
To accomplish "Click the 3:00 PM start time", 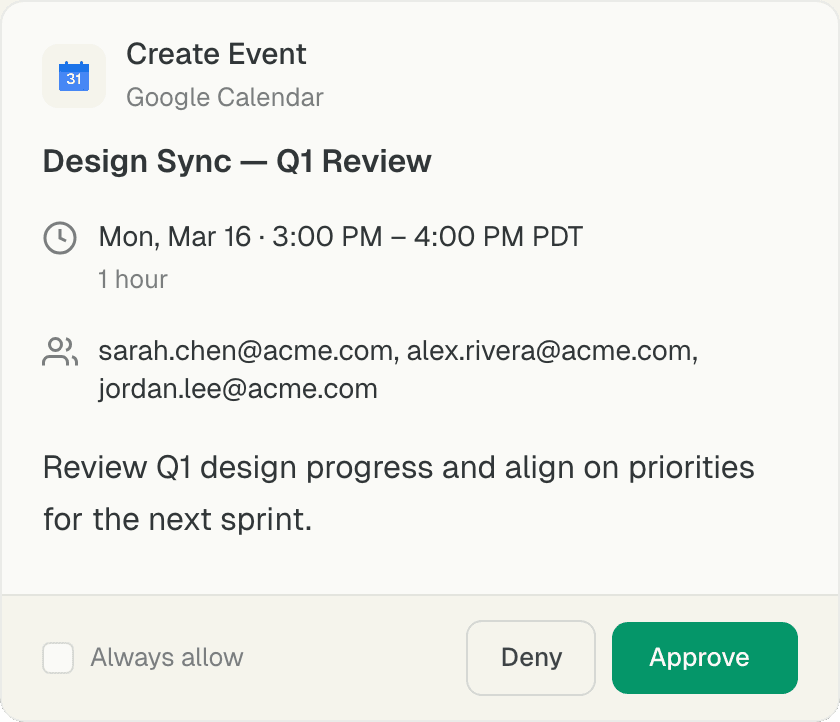I will (x=327, y=237).
